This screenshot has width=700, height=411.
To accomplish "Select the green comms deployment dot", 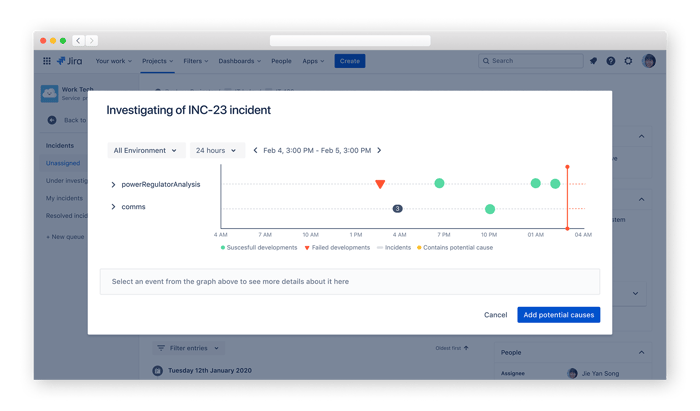I will [490, 209].
